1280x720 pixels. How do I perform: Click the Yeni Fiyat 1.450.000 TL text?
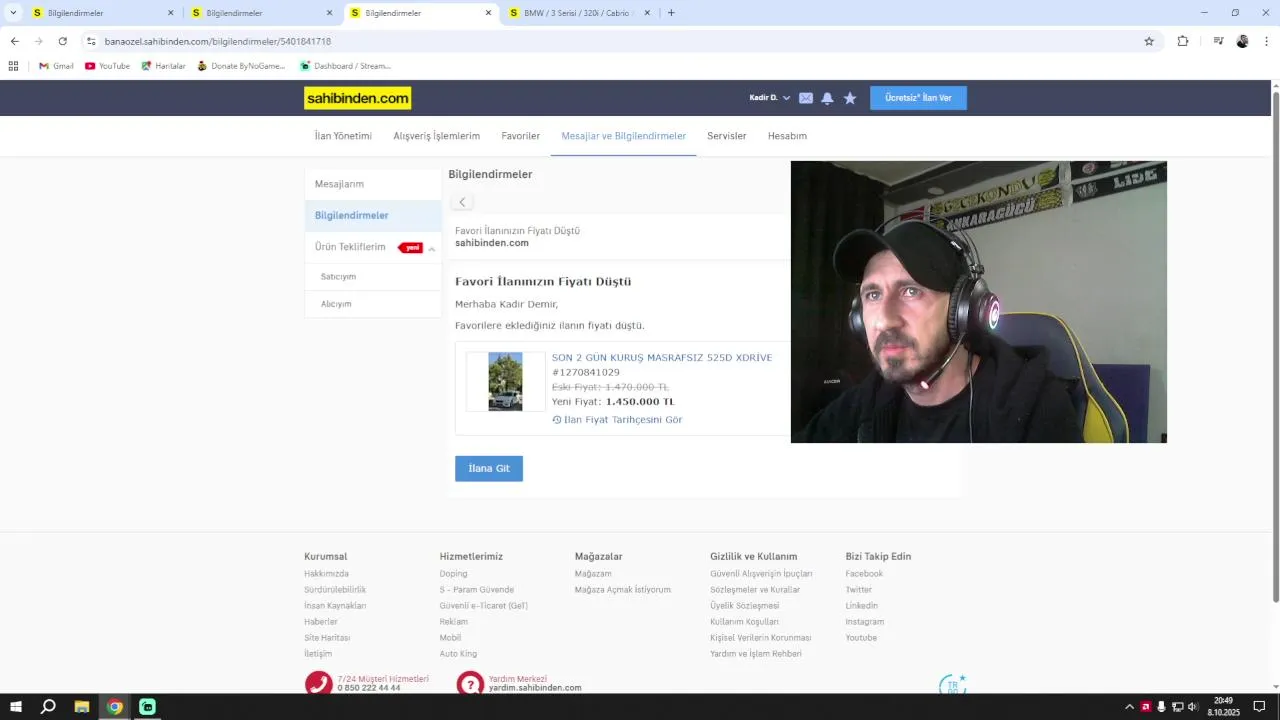pos(613,402)
